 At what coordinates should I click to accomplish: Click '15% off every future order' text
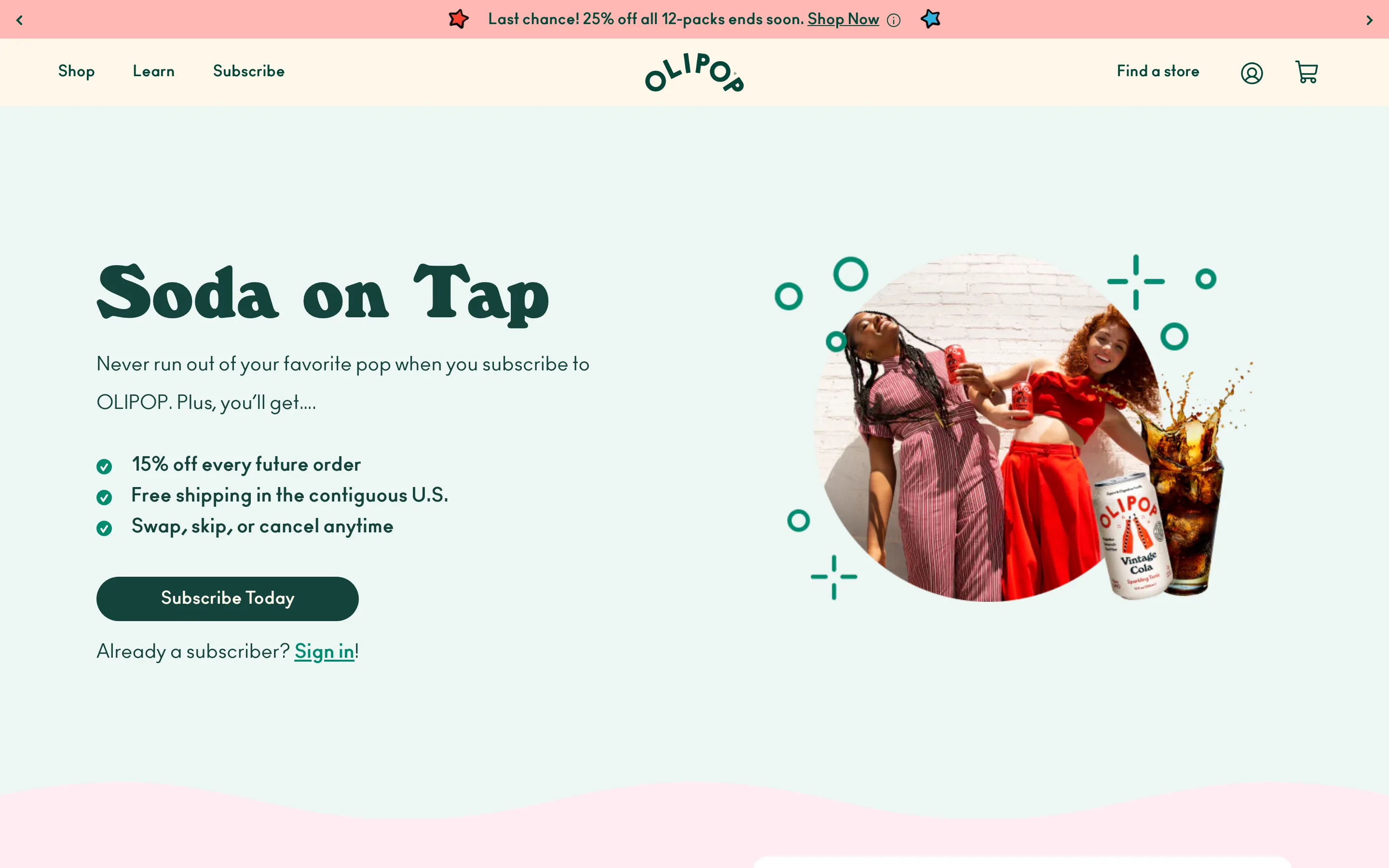(x=246, y=464)
